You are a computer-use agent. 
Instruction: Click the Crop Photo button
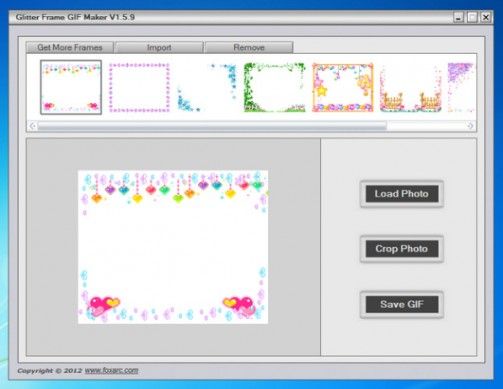pyautogui.click(x=402, y=249)
